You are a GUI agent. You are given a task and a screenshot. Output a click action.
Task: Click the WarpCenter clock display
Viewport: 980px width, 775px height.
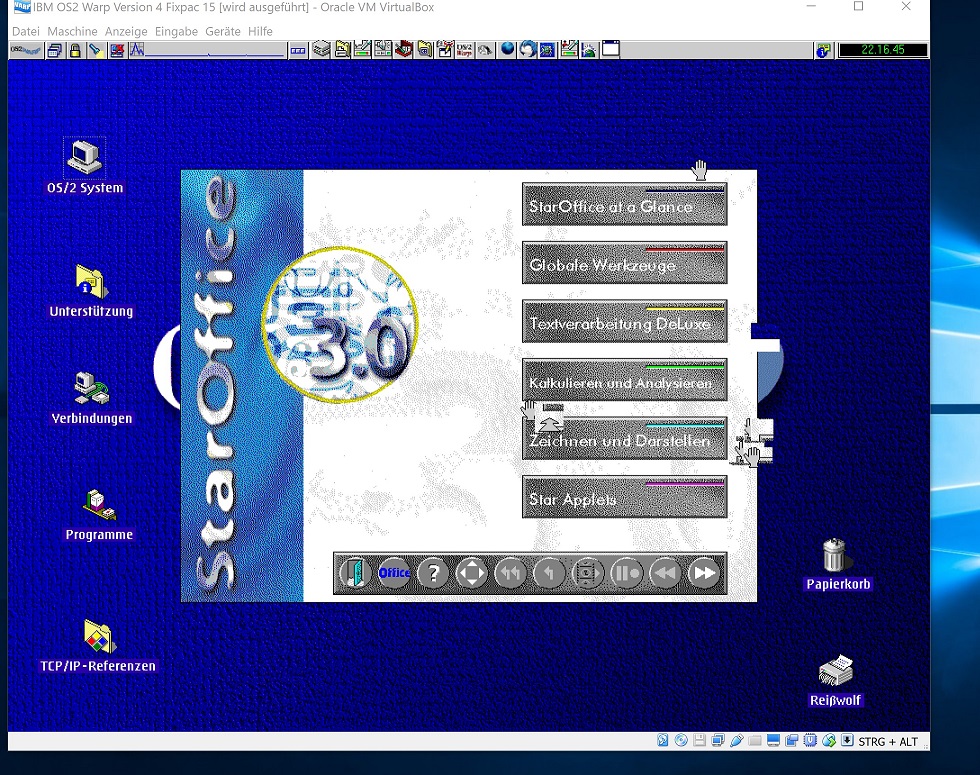[x=882, y=50]
